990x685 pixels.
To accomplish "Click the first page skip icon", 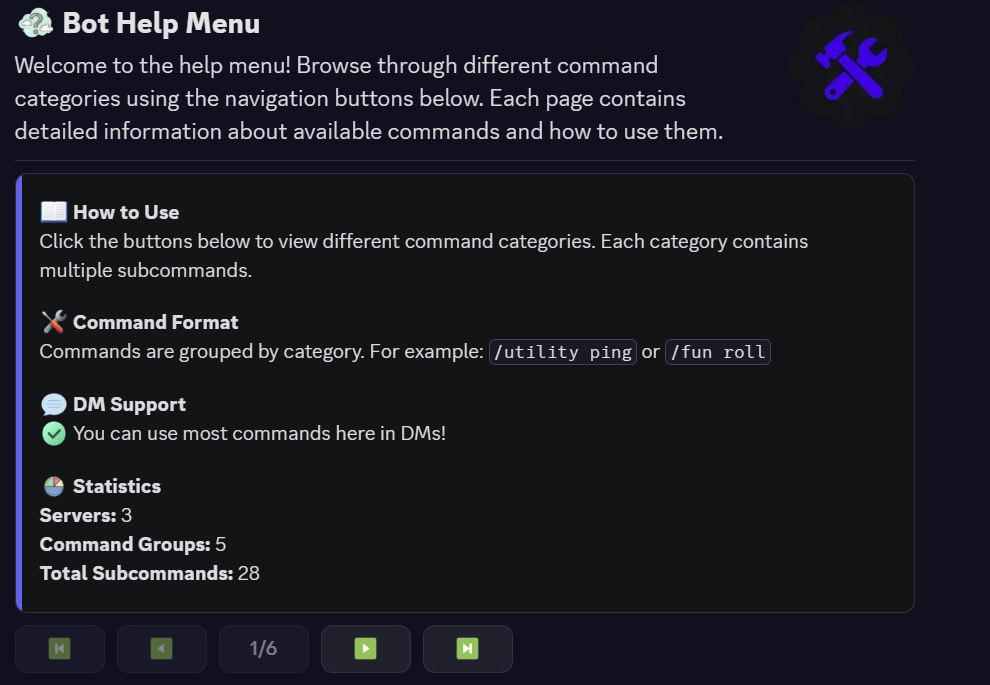I will (59, 648).
